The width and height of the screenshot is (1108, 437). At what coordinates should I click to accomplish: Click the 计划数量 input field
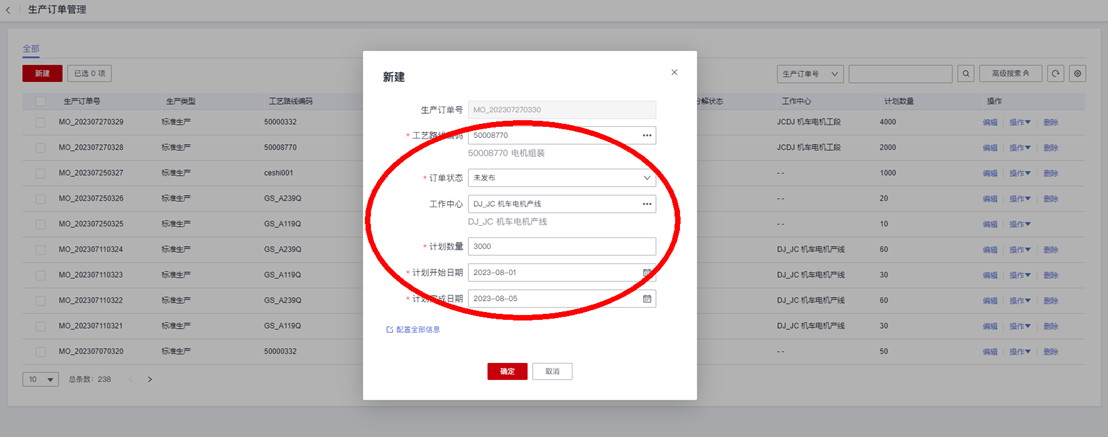(x=562, y=246)
